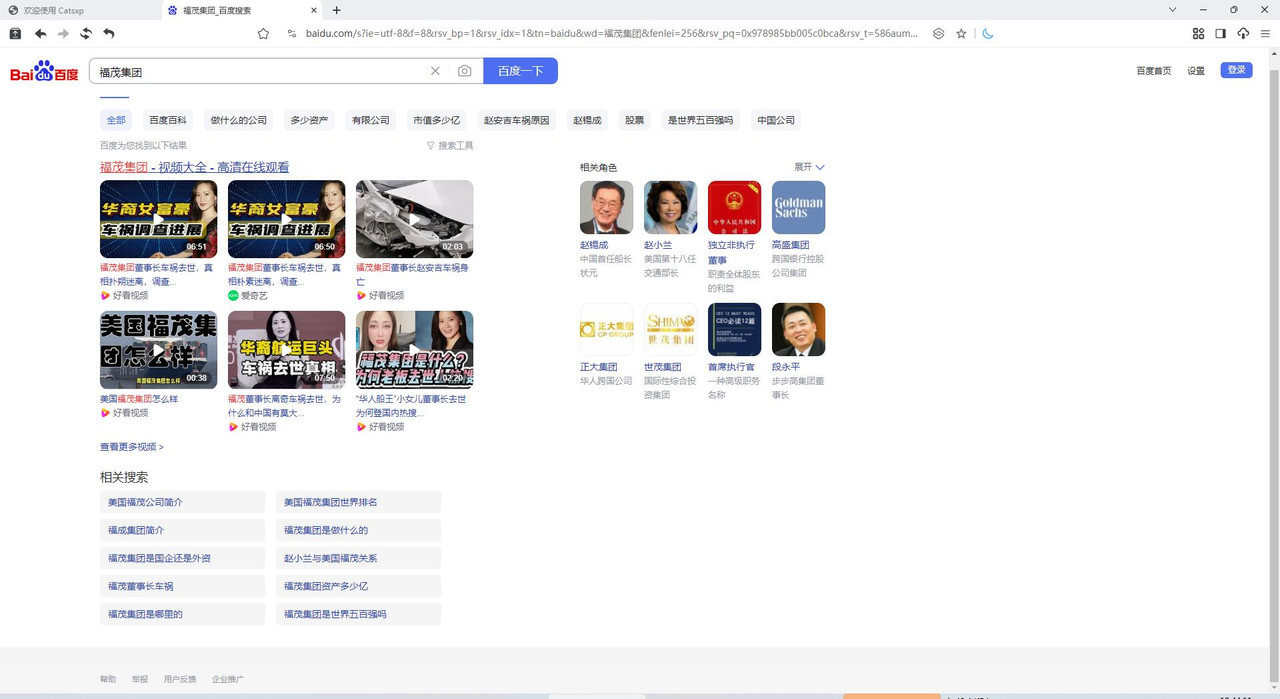
Task: Open the shield icon in the address bar
Action: pyautogui.click(x=938, y=33)
